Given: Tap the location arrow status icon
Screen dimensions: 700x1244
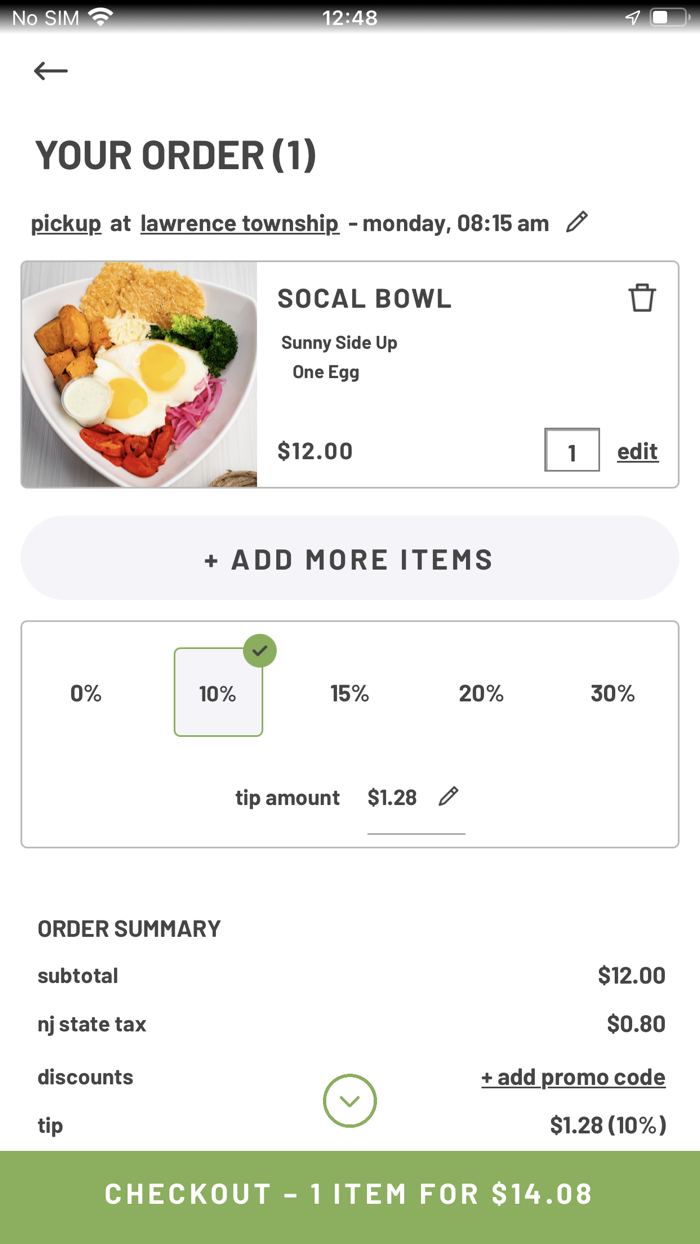Looking at the screenshot, I should click(x=631, y=16).
